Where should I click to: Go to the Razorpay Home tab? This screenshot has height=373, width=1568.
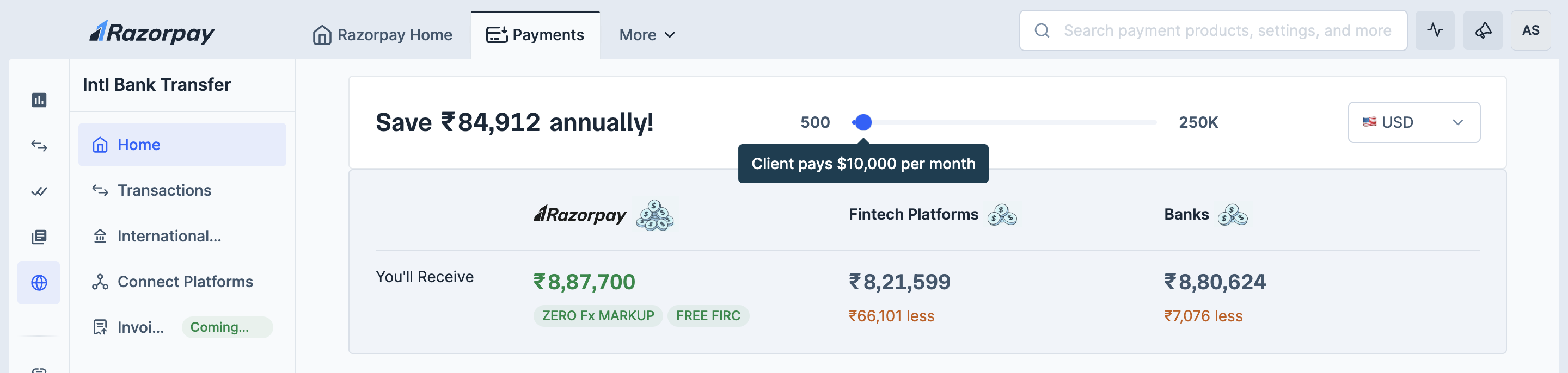(382, 35)
